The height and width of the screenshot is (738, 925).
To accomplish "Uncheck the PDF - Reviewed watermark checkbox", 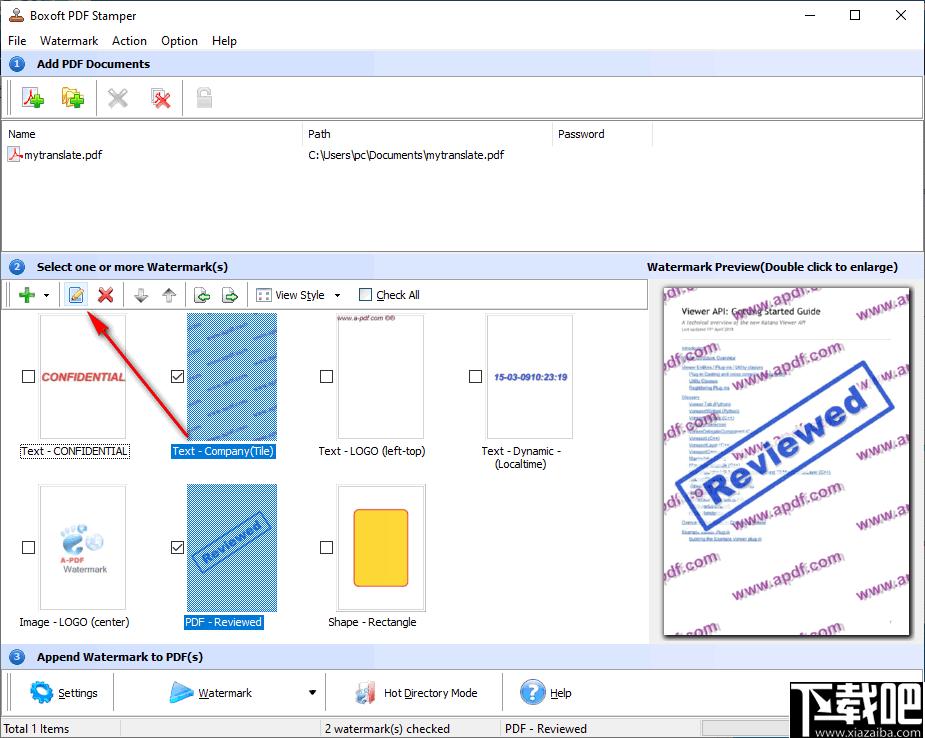I will pos(177,547).
